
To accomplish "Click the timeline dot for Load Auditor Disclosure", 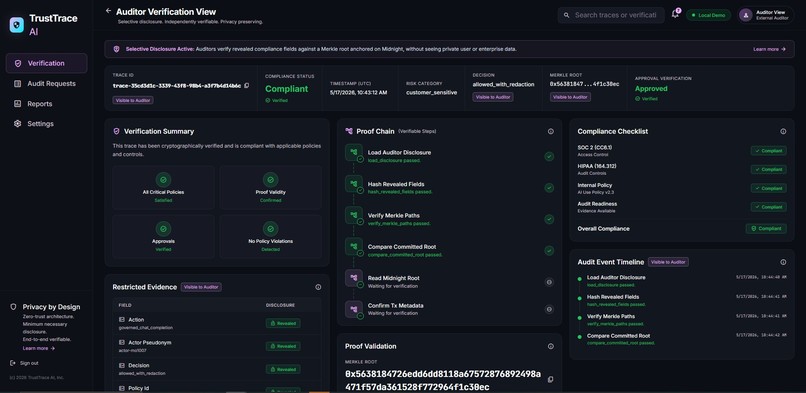I will click(580, 279).
